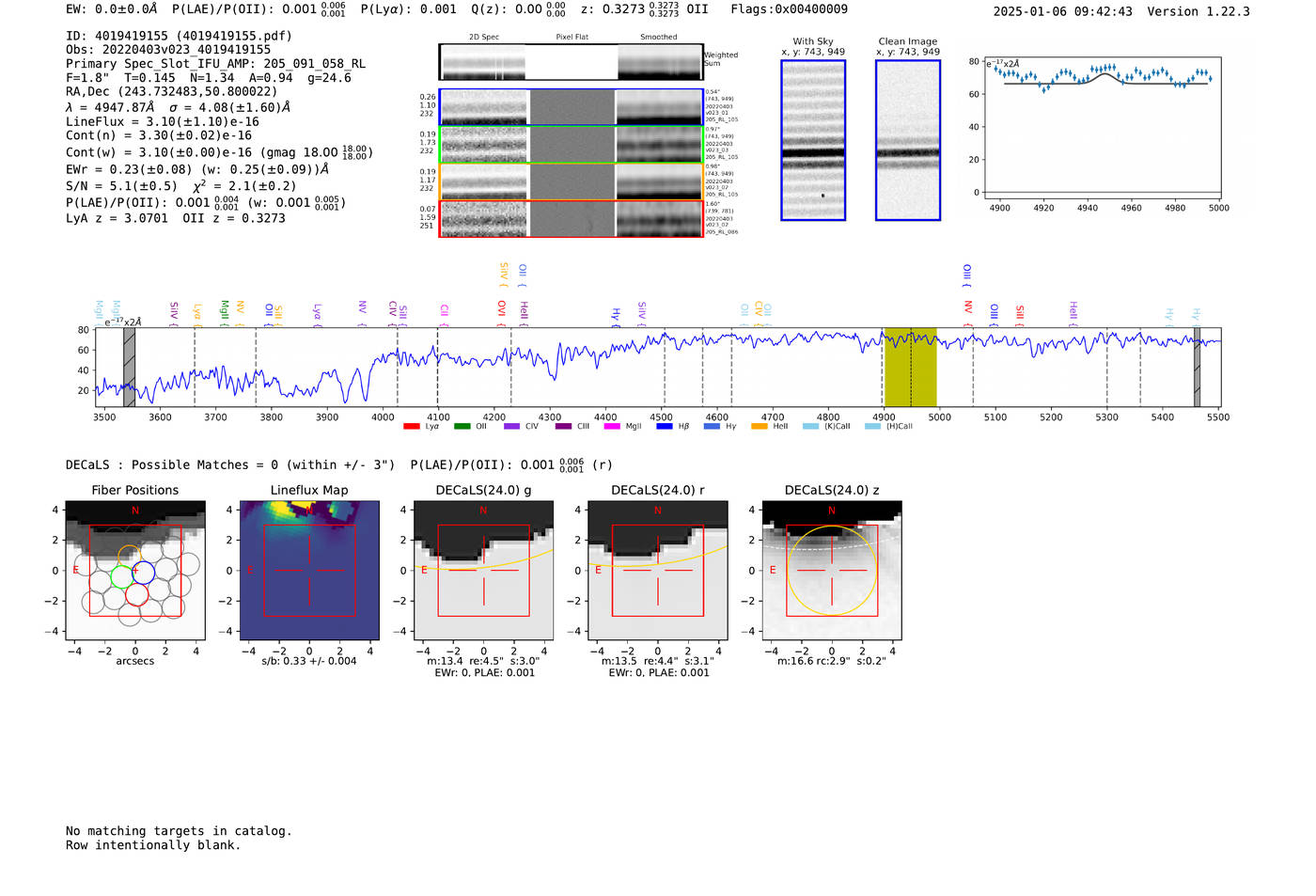This screenshot has height=896, width=1316.
Task: Click the 'Smoothed' column header
Action: (x=658, y=37)
